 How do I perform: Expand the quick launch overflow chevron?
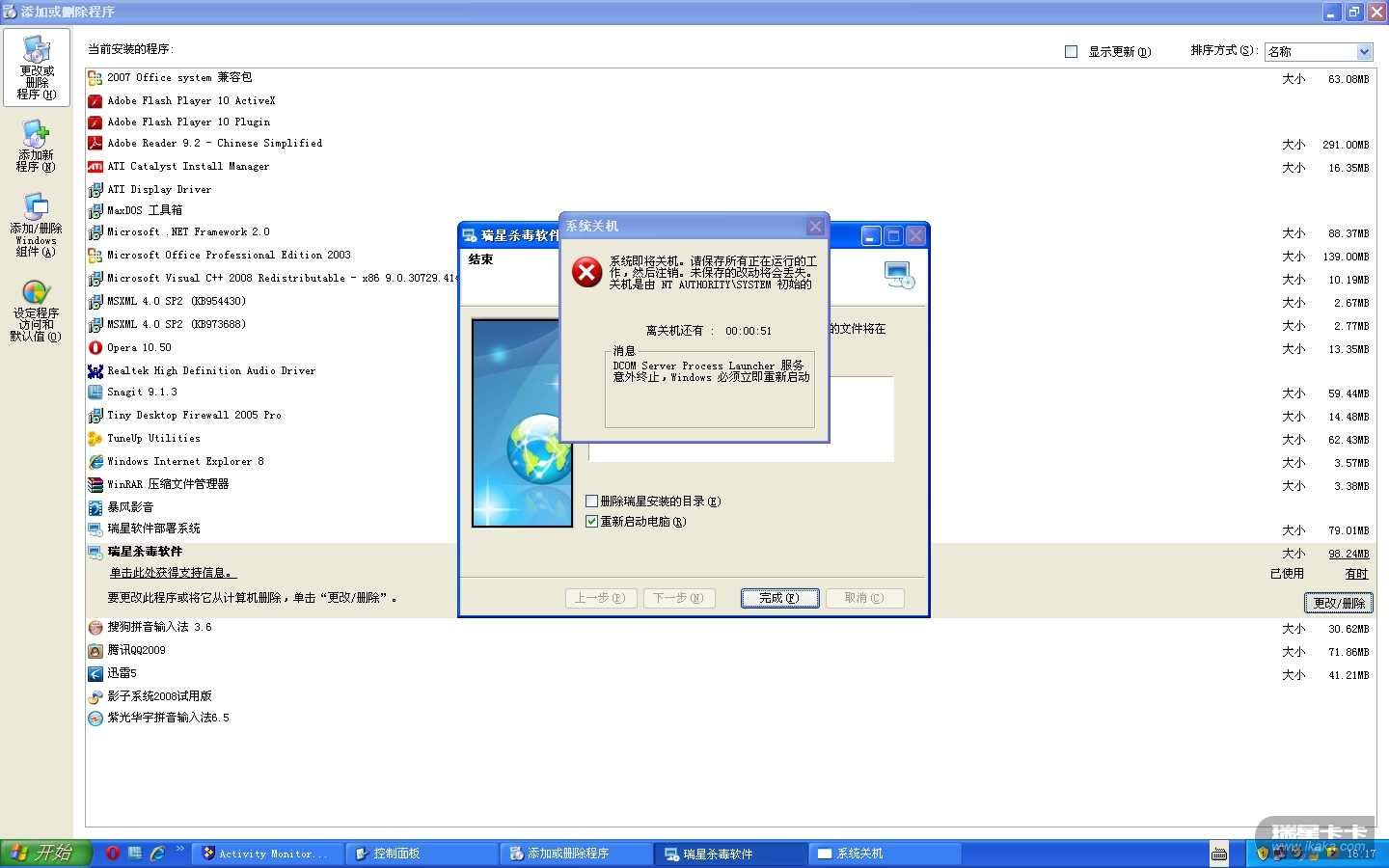pos(179,850)
